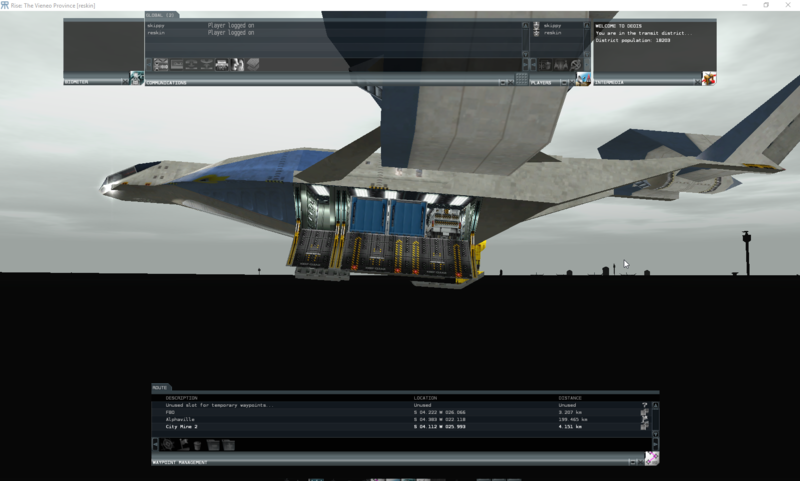The width and height of the screenshot is (800, 481).
Task: Open the ROUTE tab
Action: point(160,388)
